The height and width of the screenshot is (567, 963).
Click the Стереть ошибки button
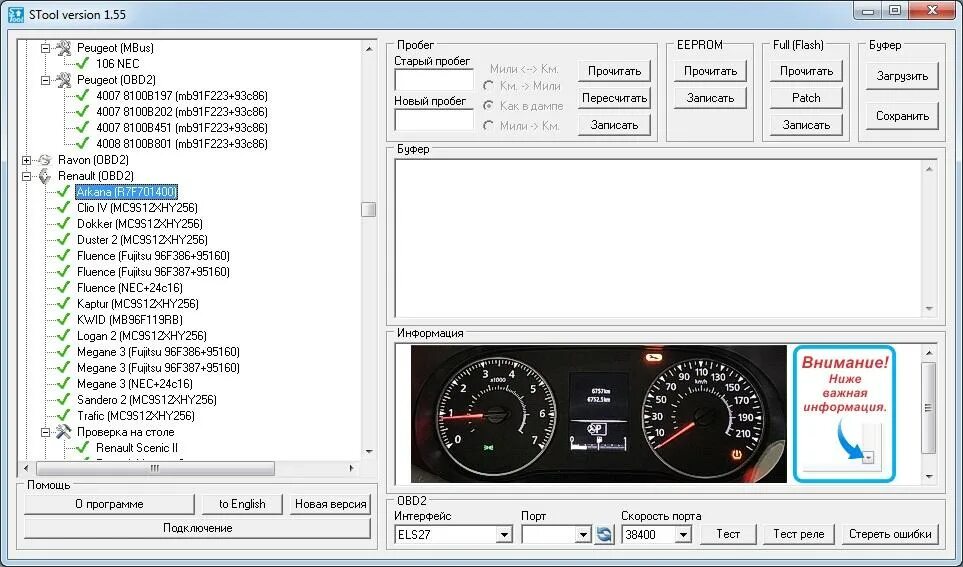point(890,534)
